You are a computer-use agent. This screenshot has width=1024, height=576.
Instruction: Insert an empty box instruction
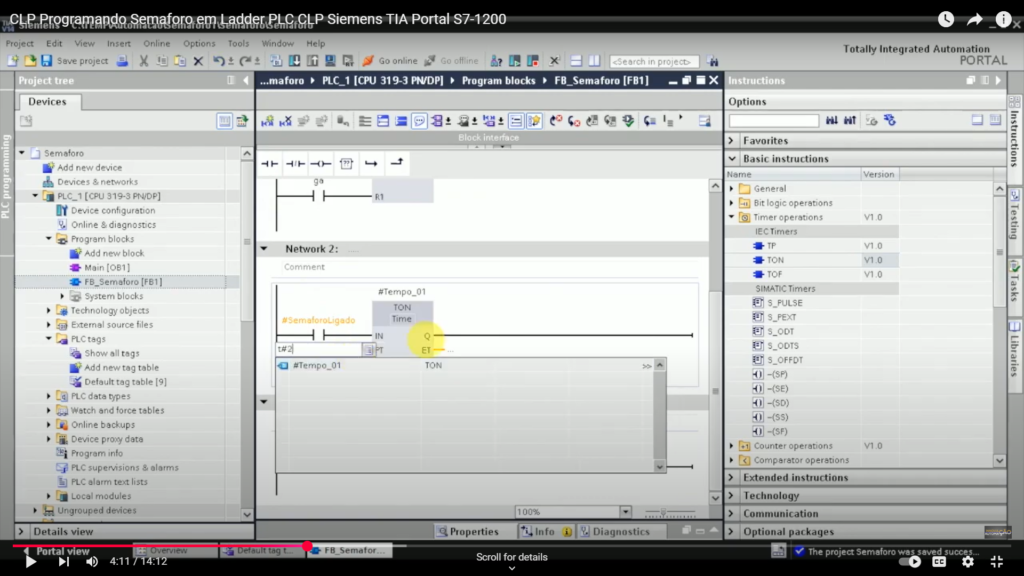(x=346, y=163)
